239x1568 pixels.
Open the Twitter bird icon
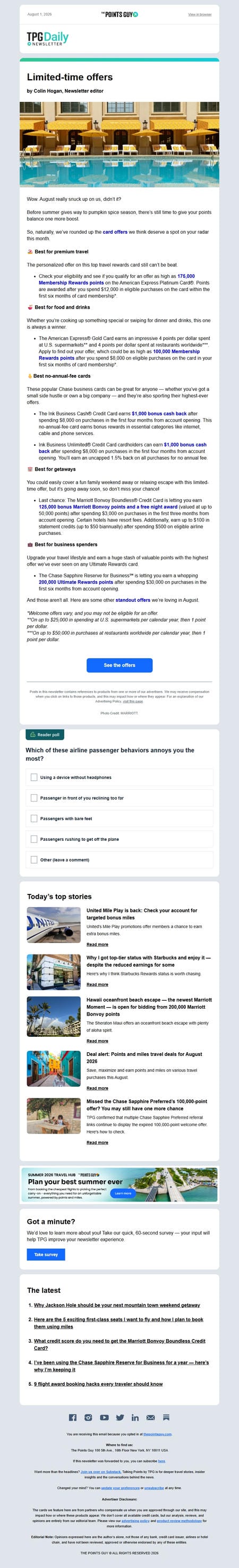[120, 1417]
